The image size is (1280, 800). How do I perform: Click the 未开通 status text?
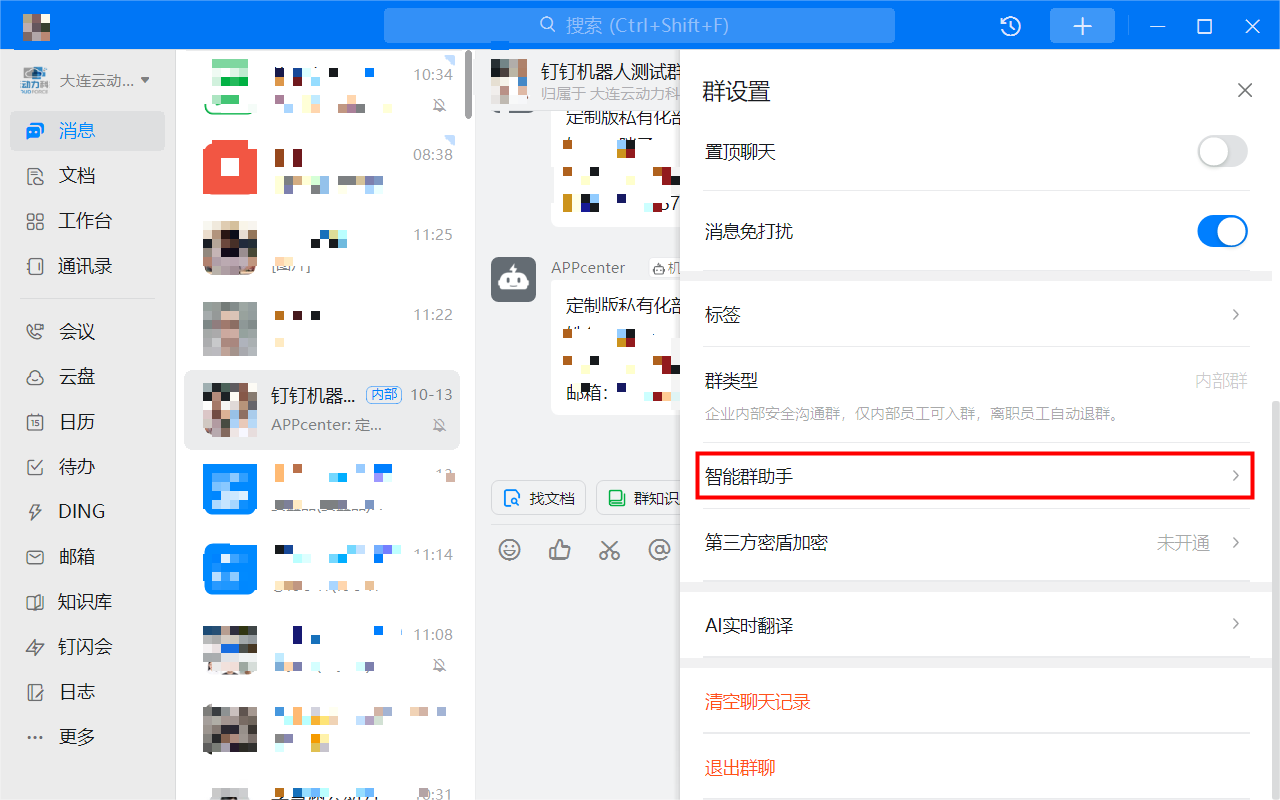tap(1183, 543)
